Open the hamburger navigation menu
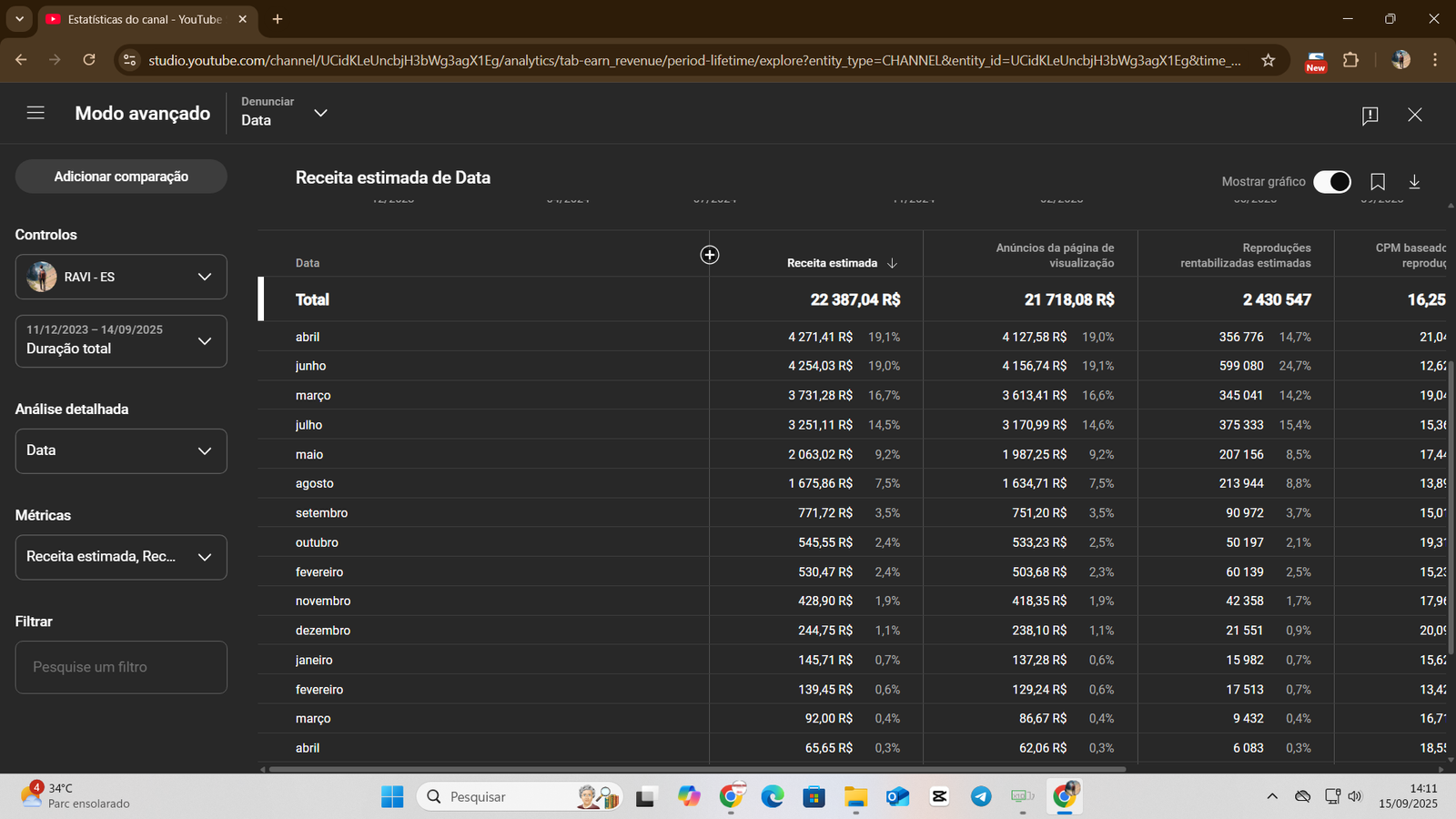Screen dimensions: 1456x819 35,113
